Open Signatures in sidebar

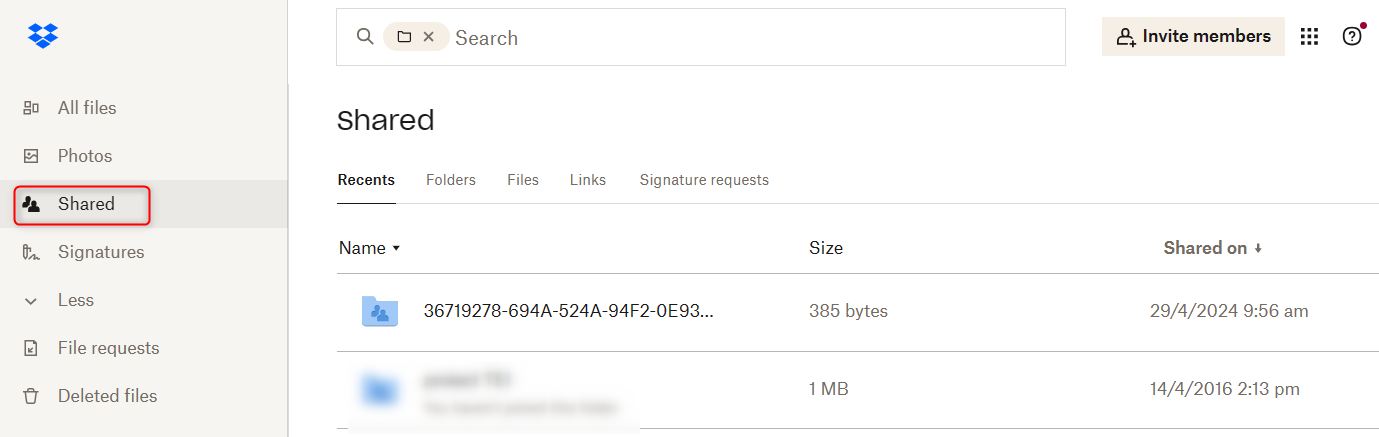click(x=100, y=252)
